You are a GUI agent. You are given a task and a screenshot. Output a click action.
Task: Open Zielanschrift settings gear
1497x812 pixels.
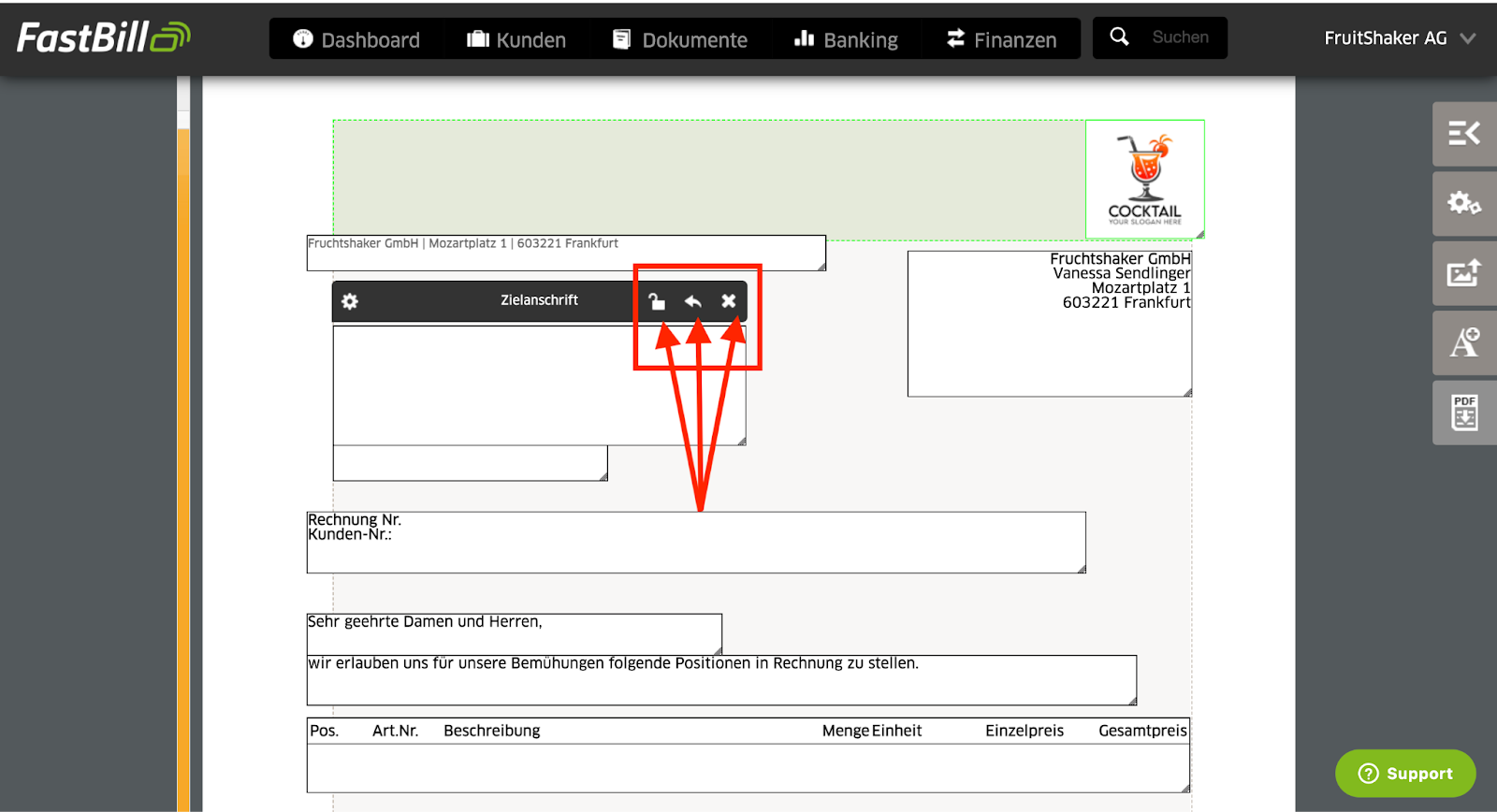350,301
